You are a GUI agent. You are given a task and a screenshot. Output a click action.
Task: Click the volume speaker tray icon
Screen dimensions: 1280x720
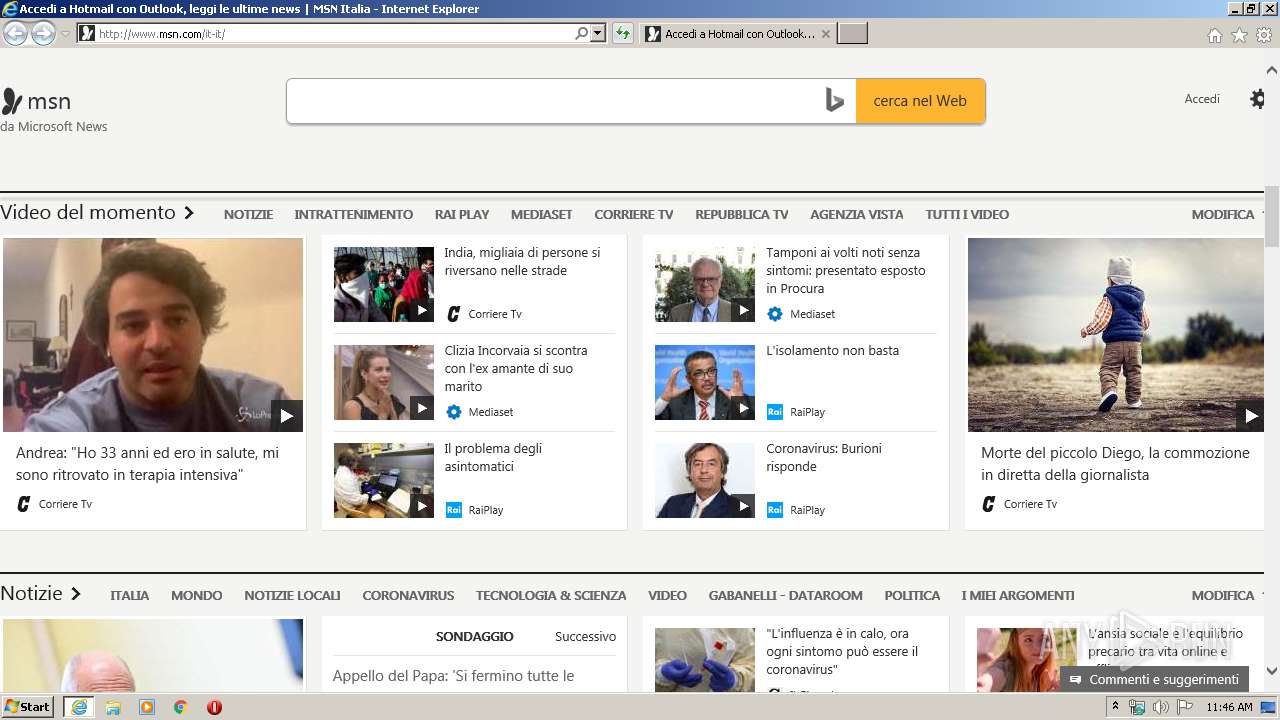point(1160,707)
